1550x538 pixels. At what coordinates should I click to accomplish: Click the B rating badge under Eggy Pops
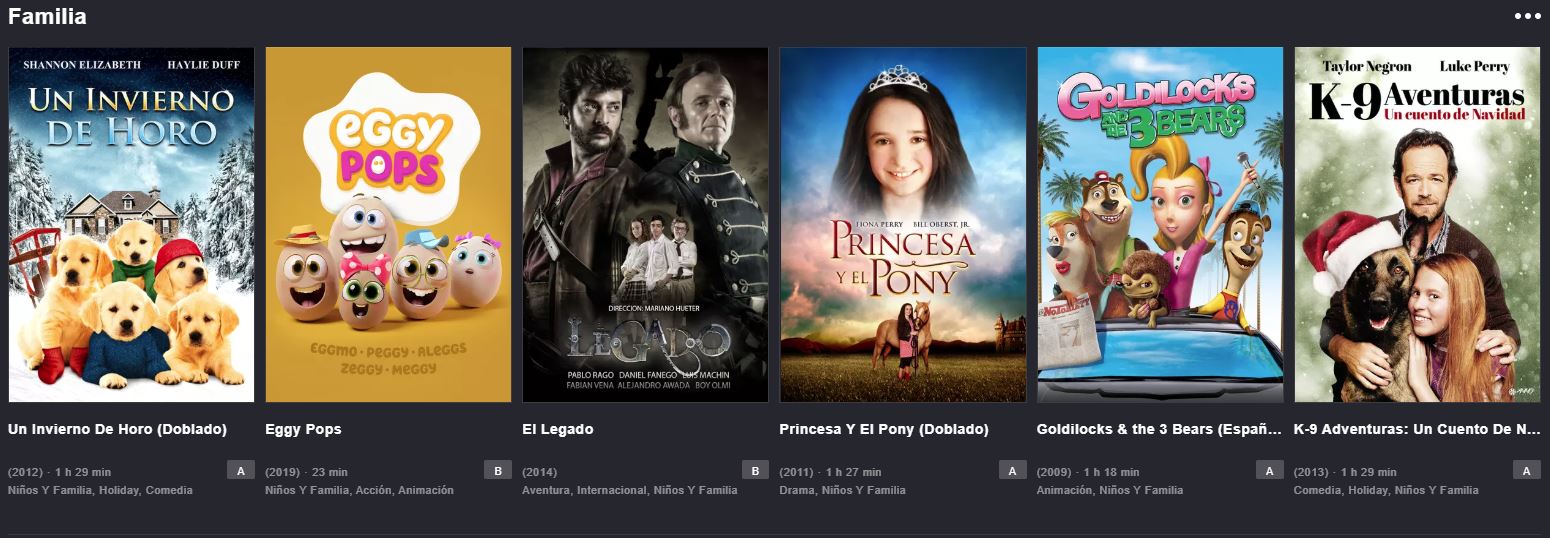pos(498,470)
